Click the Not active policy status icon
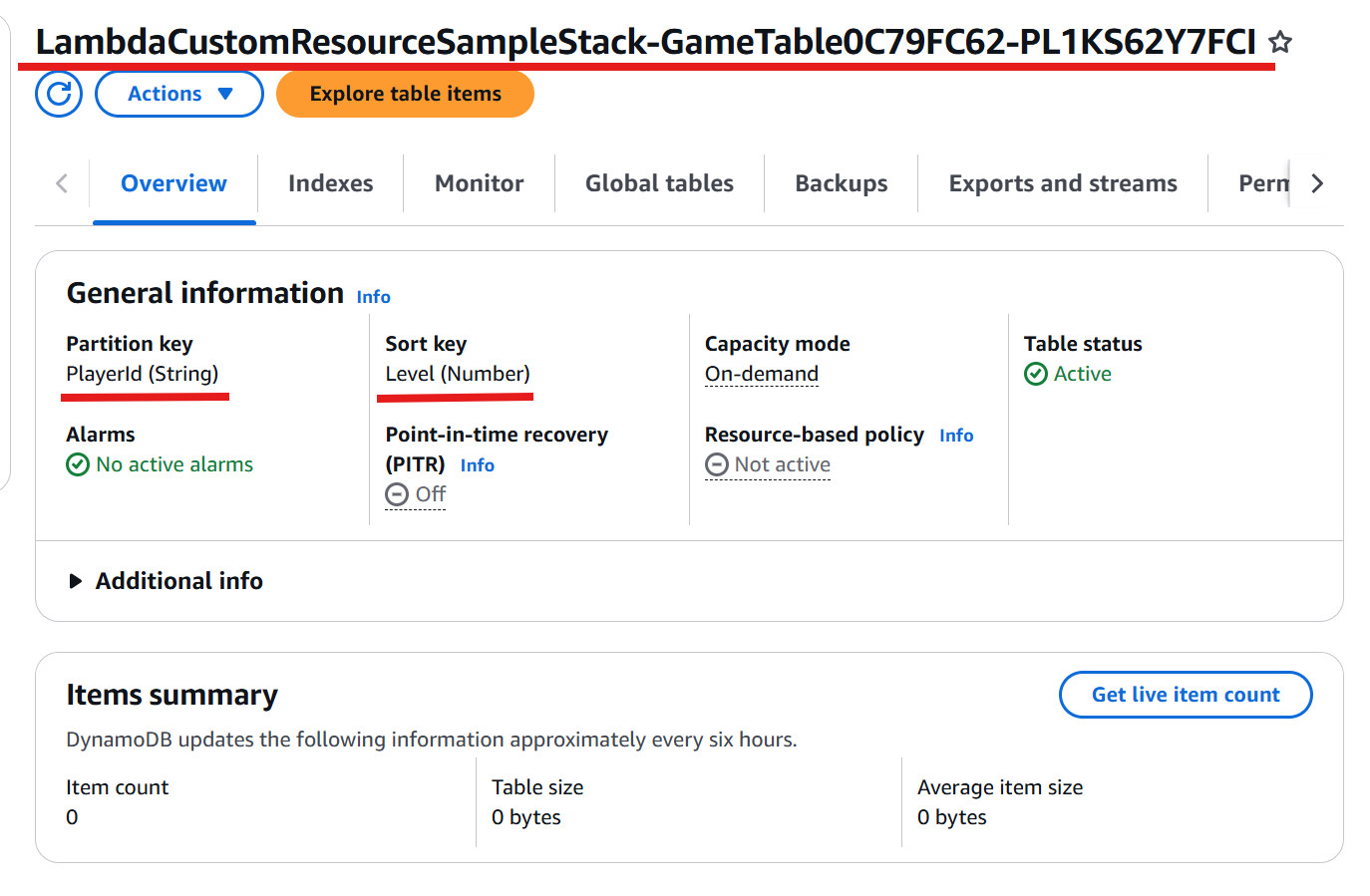This screenshot has height=896, width=1370. 717,464
